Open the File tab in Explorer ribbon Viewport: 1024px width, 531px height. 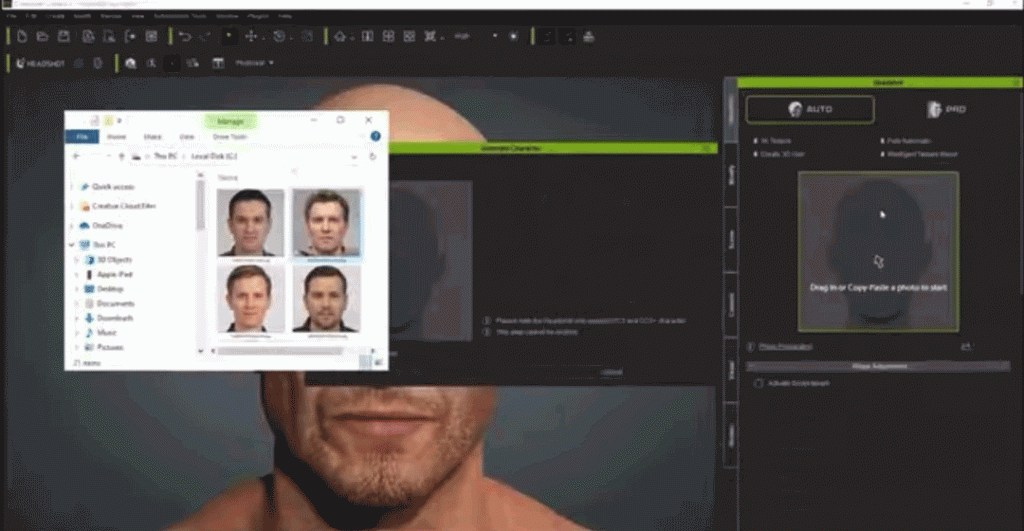pos(82,137)
